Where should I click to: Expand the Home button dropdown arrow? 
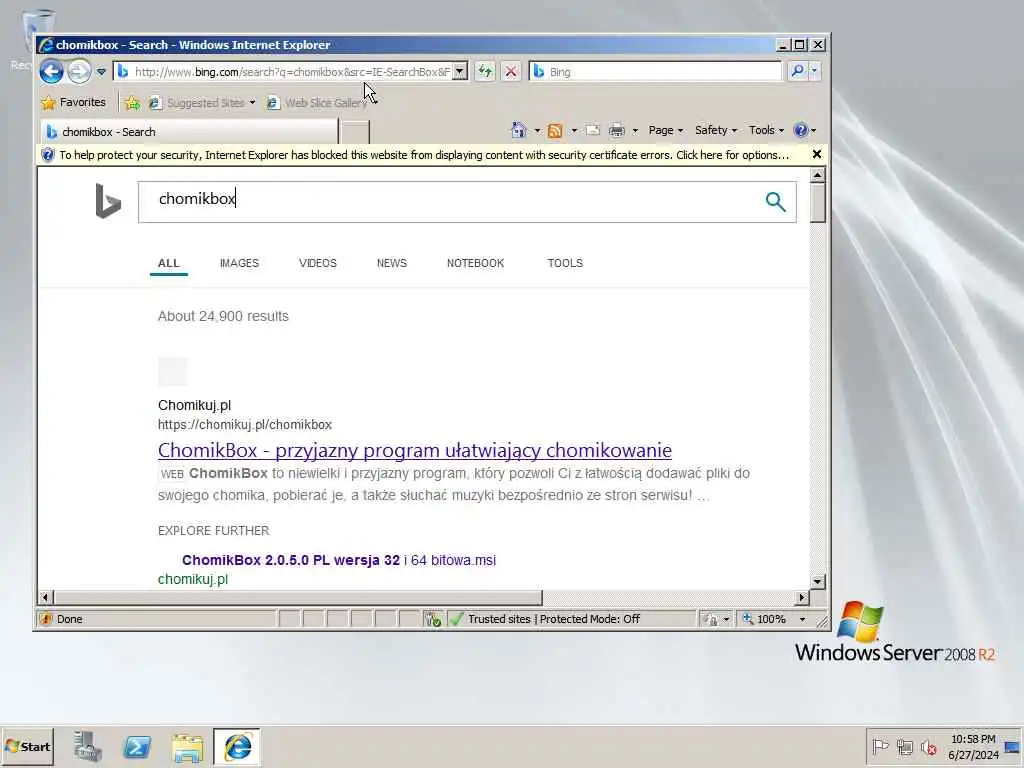[x=537, y=131]
